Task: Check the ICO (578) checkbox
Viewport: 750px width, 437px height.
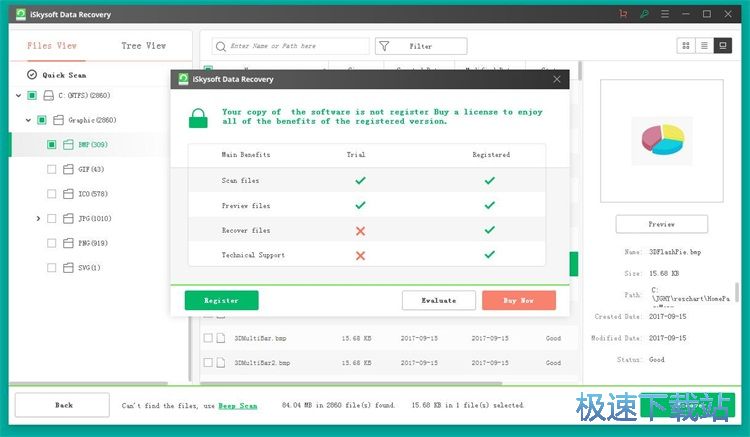Action: (52, 194)
